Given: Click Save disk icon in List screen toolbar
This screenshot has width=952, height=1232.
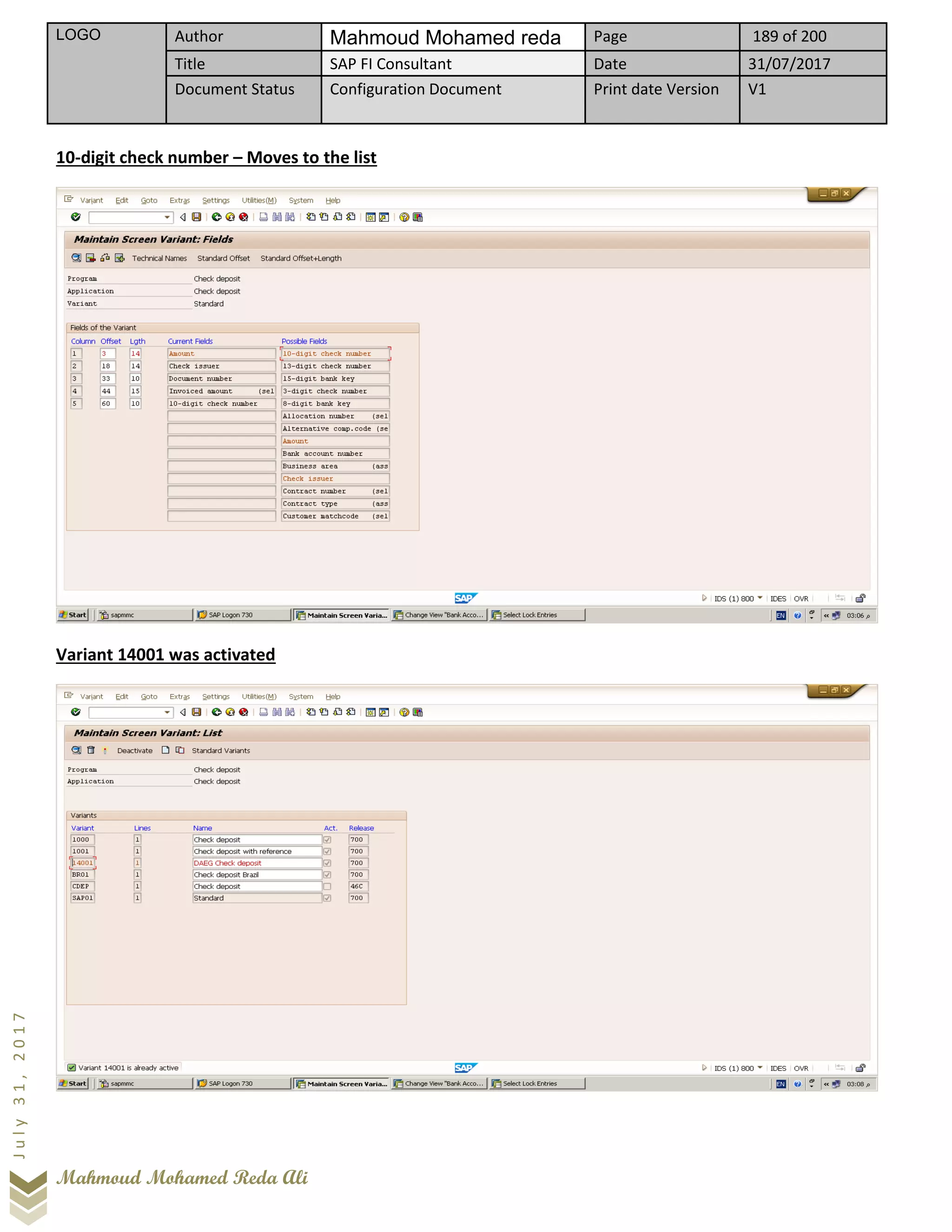Looking at the screenshot, I should [x=196, y=712].
